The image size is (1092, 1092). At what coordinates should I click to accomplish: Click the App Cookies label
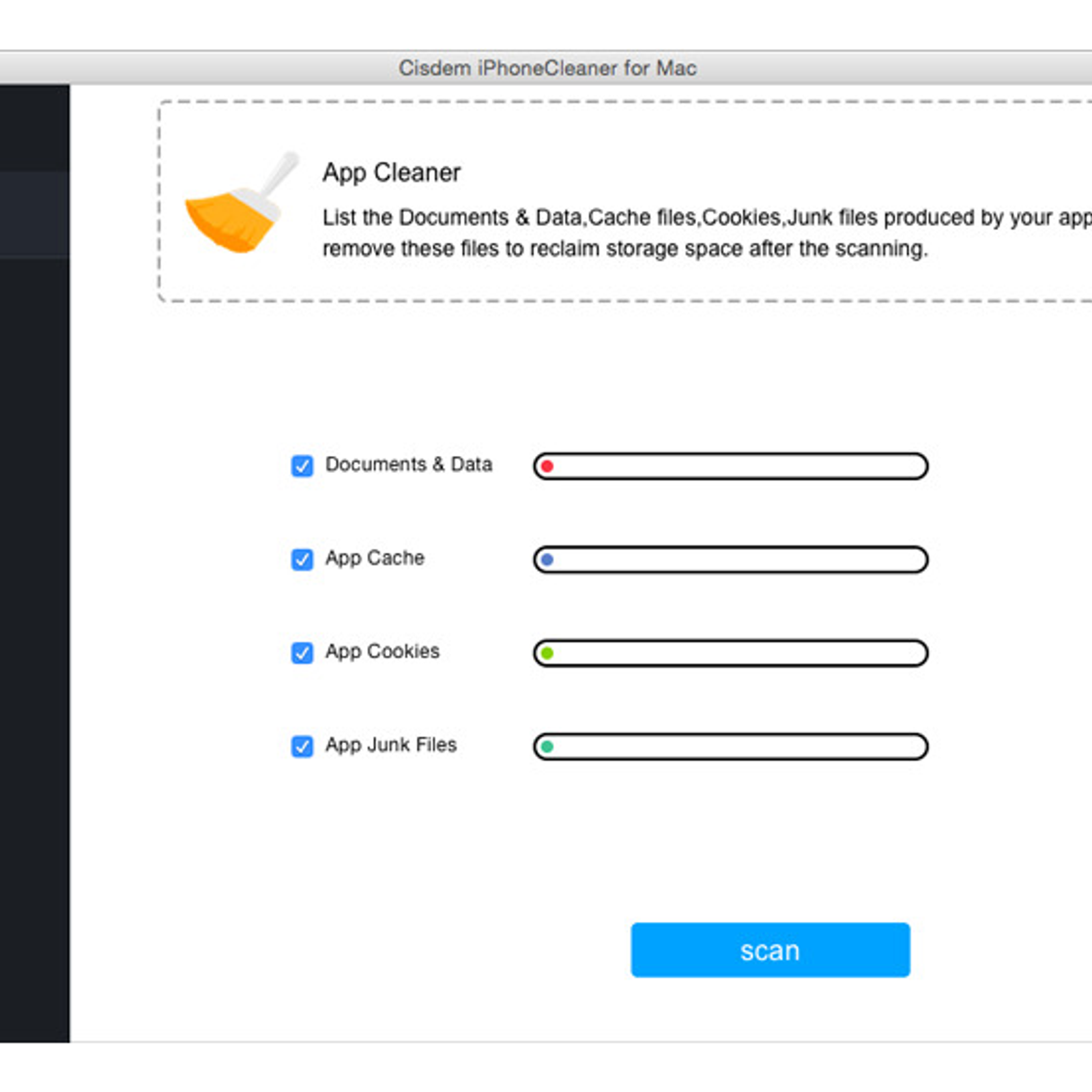[382, 652]
